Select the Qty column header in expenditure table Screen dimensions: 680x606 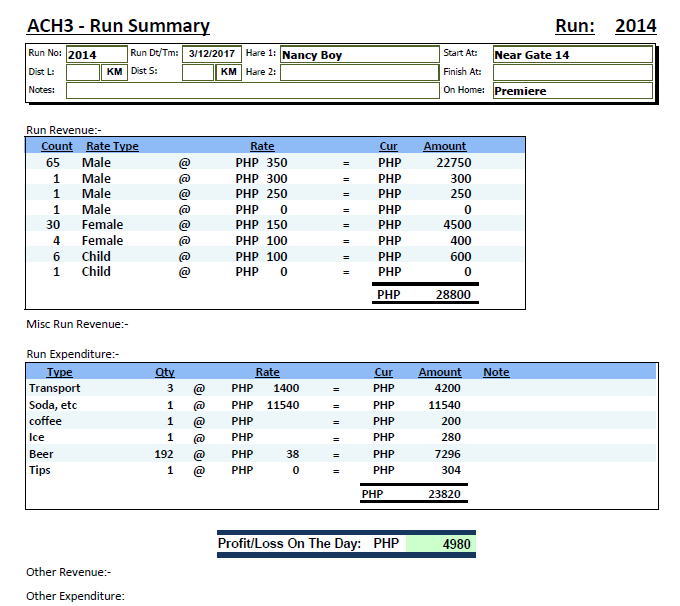click(x=165, y=372)
